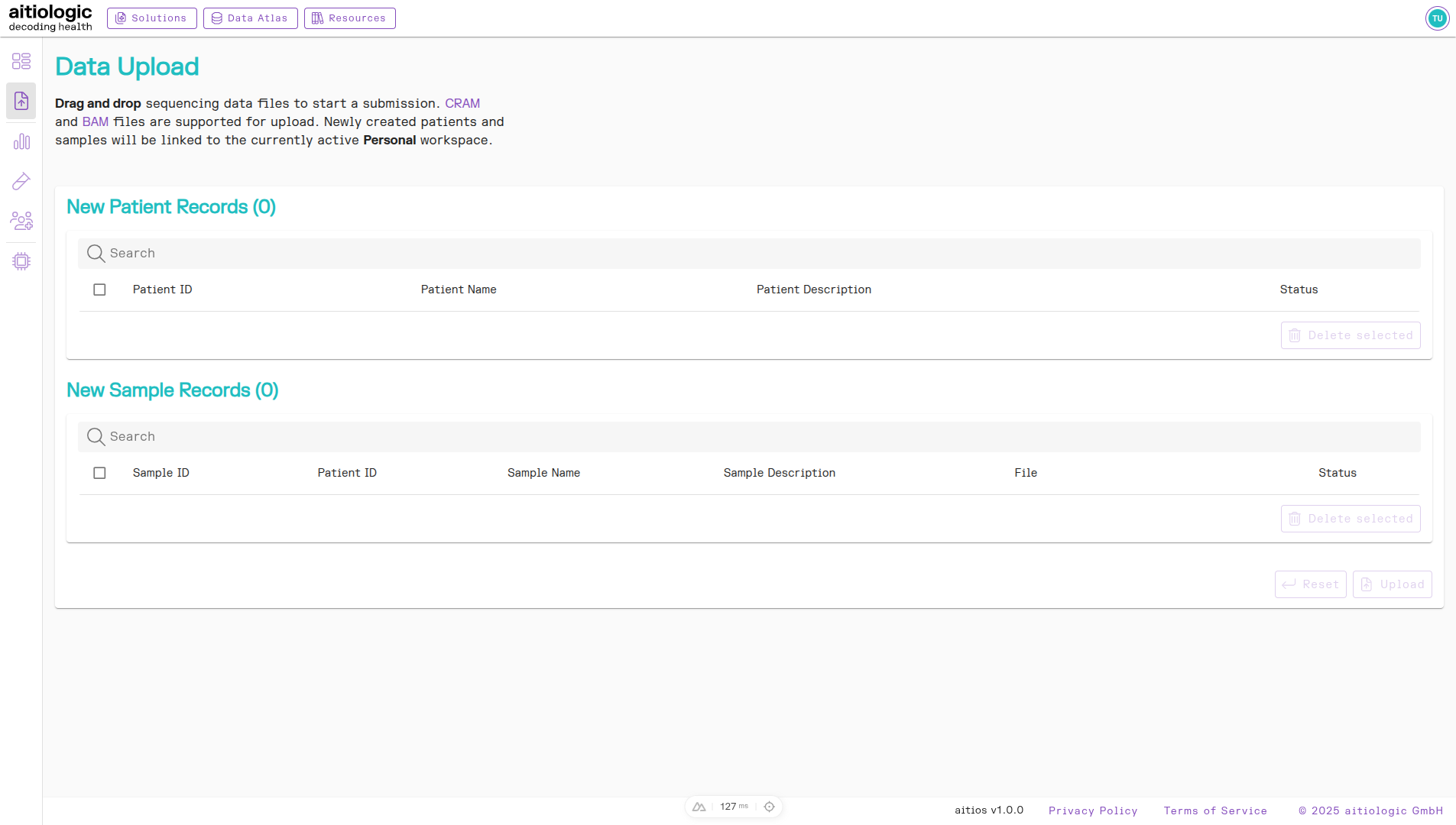
Task: Select the test tube samples sidebar icon
Action: (21, 181)
